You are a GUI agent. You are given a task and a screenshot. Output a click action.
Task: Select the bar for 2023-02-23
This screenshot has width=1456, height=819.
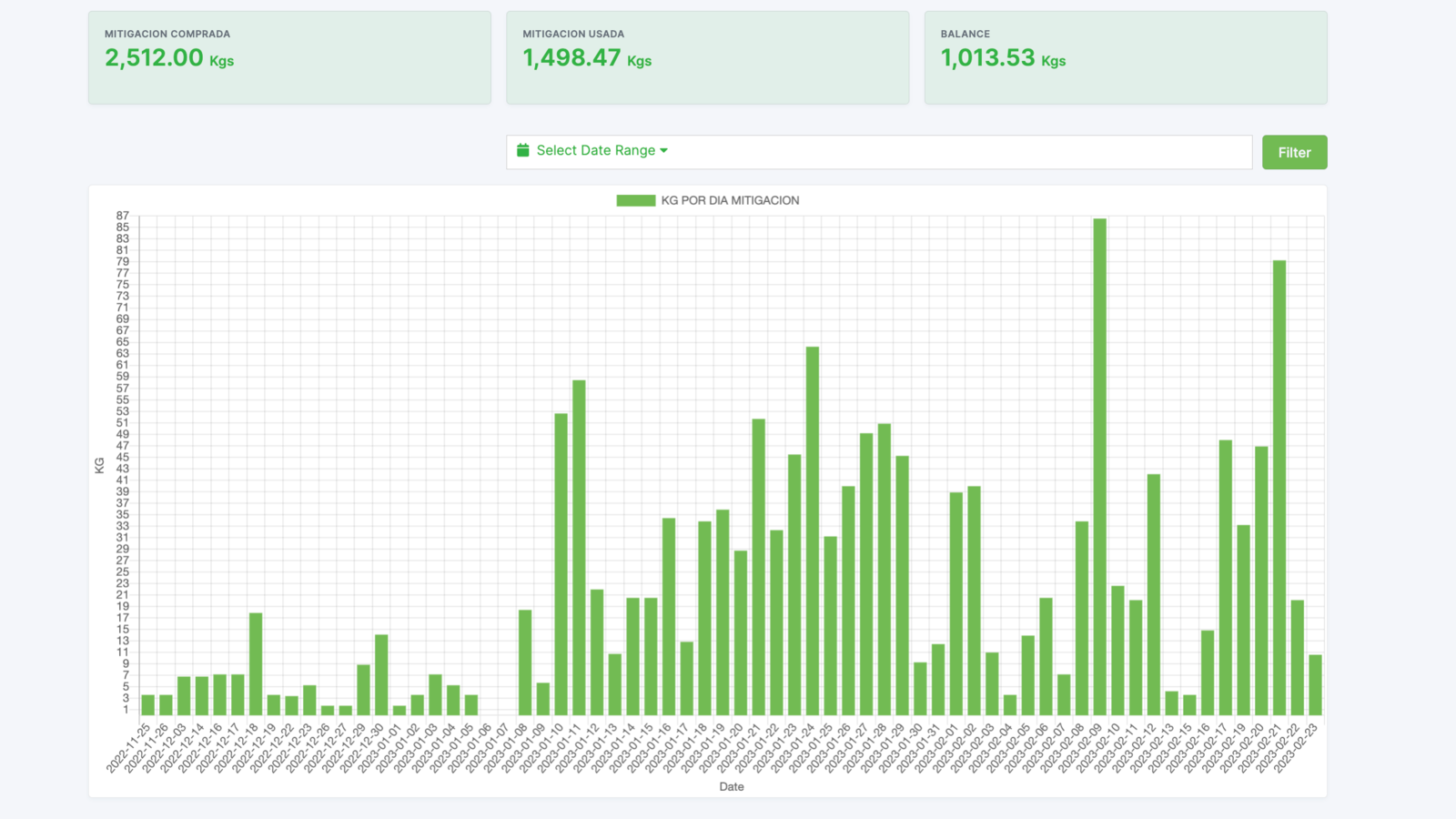(x=1315, y=685)
